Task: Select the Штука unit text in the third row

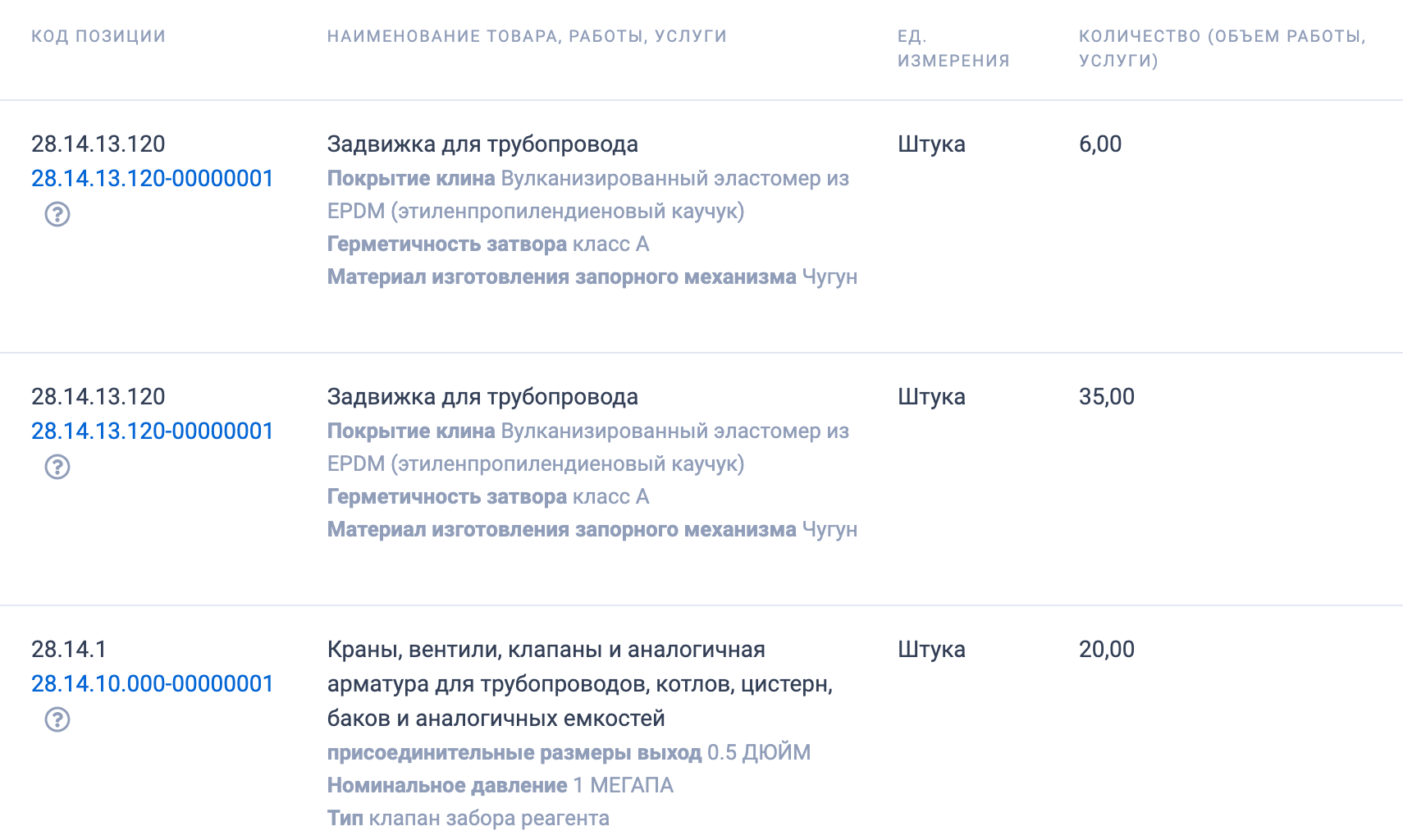Action: (x=932, y=649)
